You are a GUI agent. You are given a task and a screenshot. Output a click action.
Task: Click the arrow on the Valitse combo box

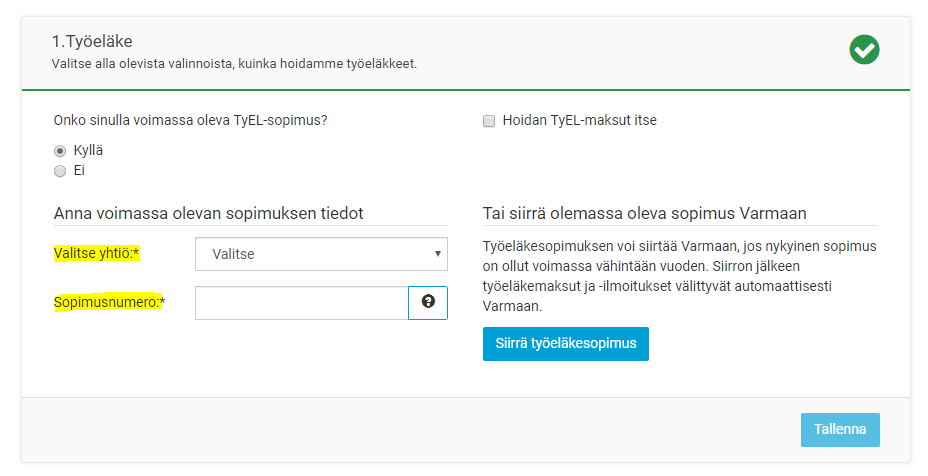coord(438,254)
